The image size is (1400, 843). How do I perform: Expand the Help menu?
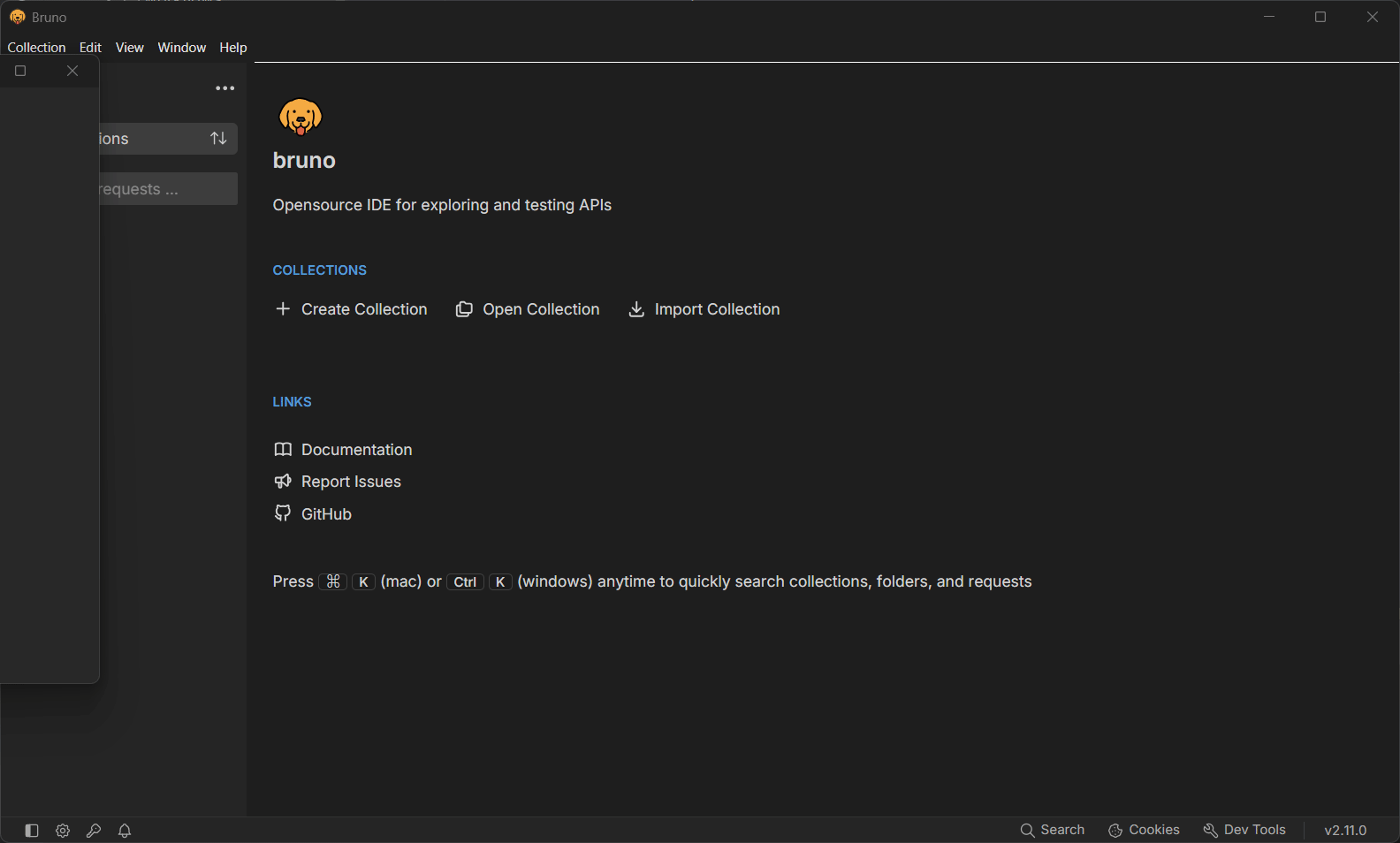[x=233, y=48]
